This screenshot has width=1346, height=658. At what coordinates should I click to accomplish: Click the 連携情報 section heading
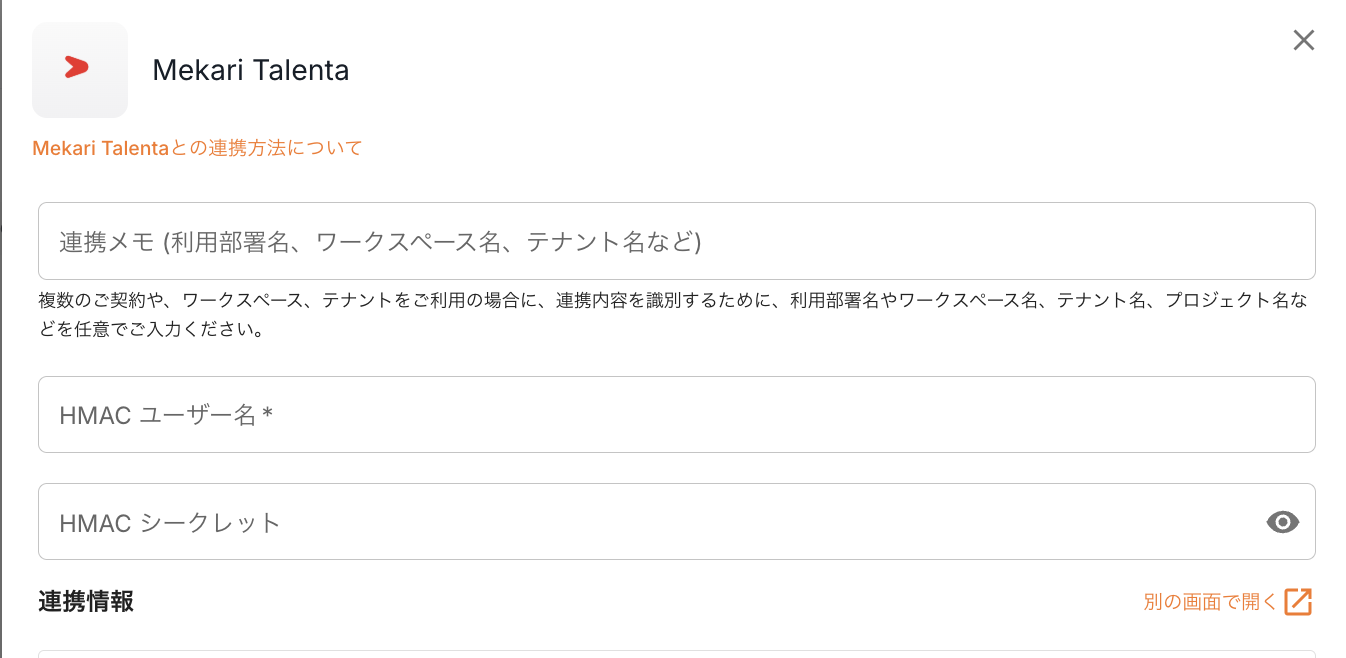(86, 601)
